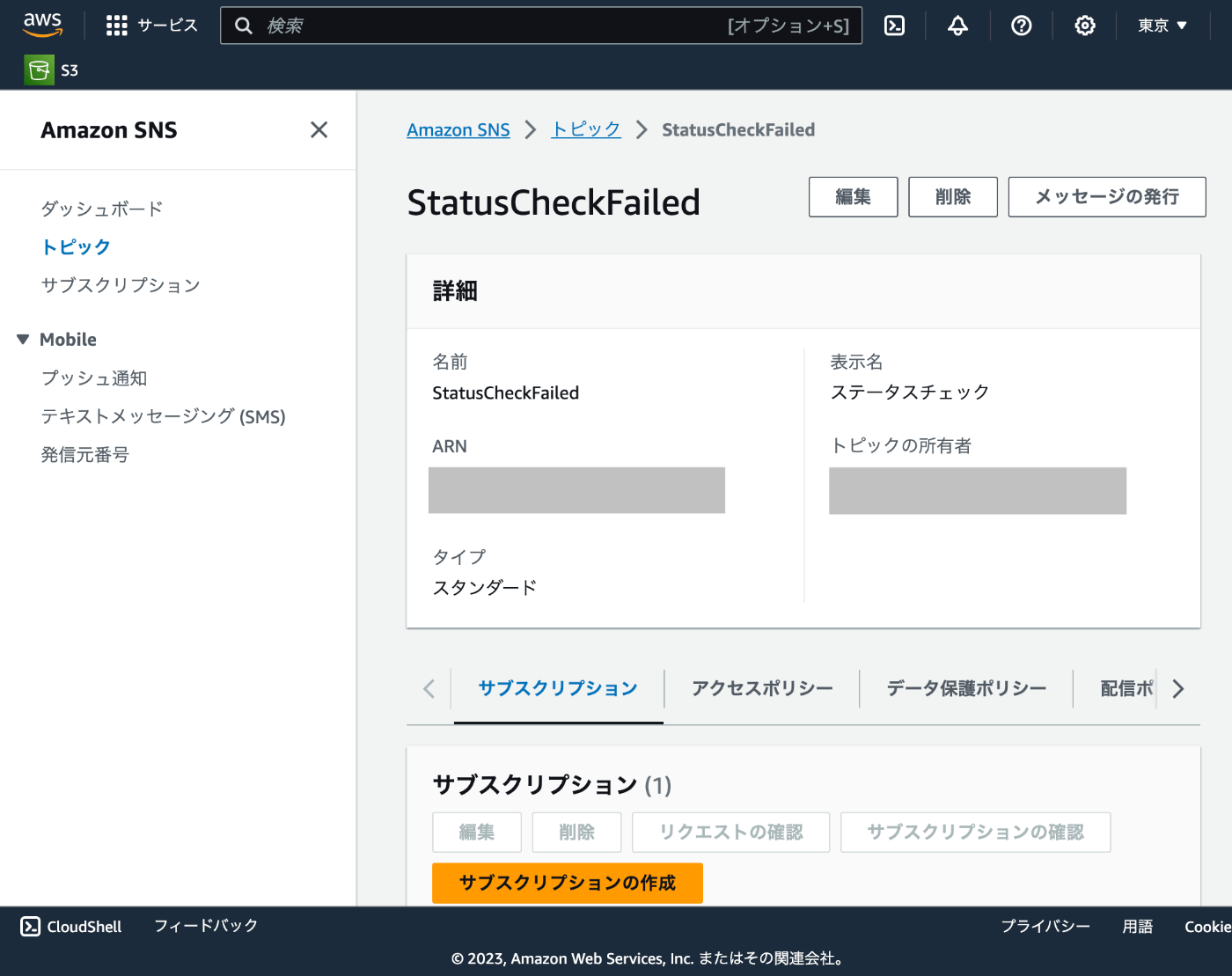
Task: Open 用語 footer link
Action: [x=1138, y=927]
